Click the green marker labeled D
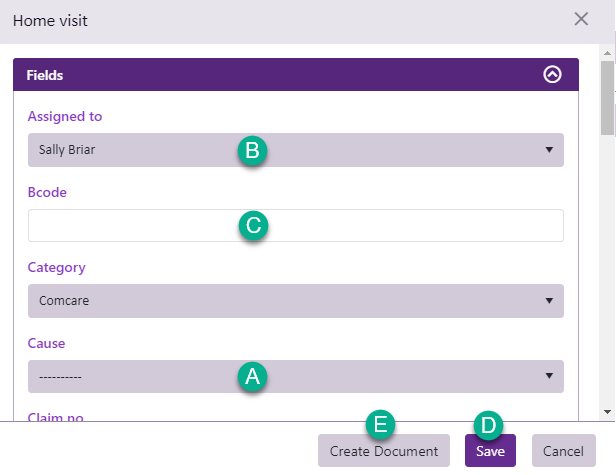 coord(487,425)
